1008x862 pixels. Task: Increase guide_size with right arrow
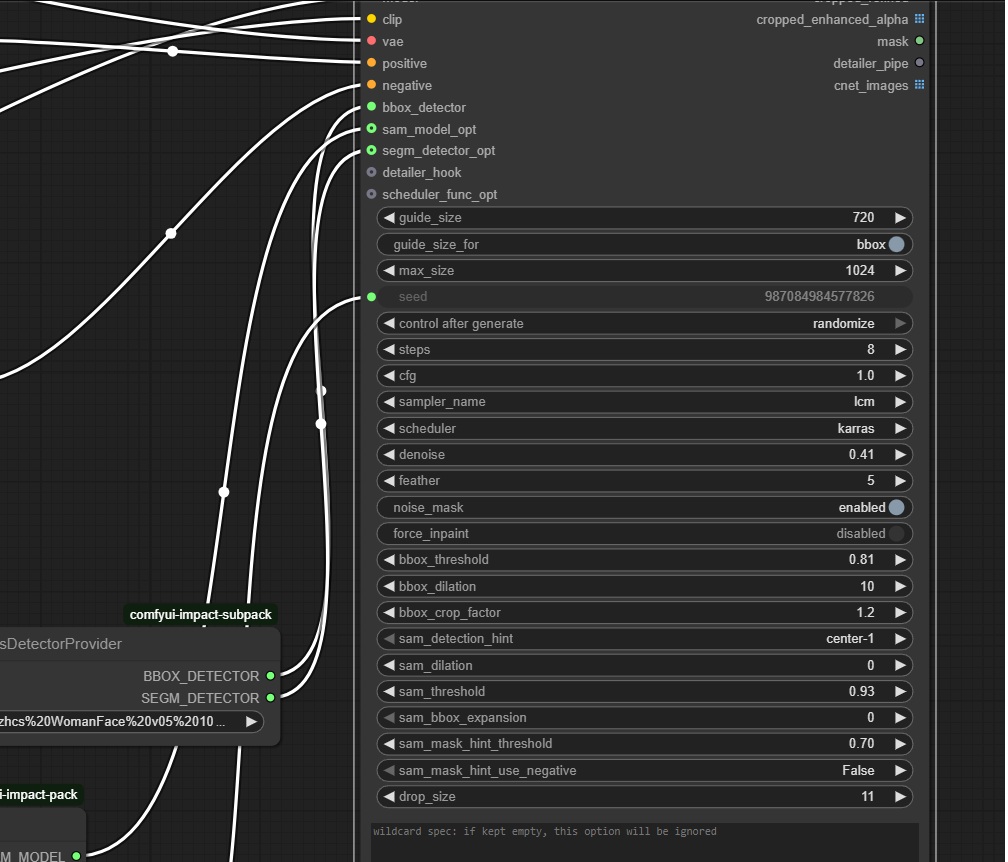pyautogui.click(x=900, y=218)
